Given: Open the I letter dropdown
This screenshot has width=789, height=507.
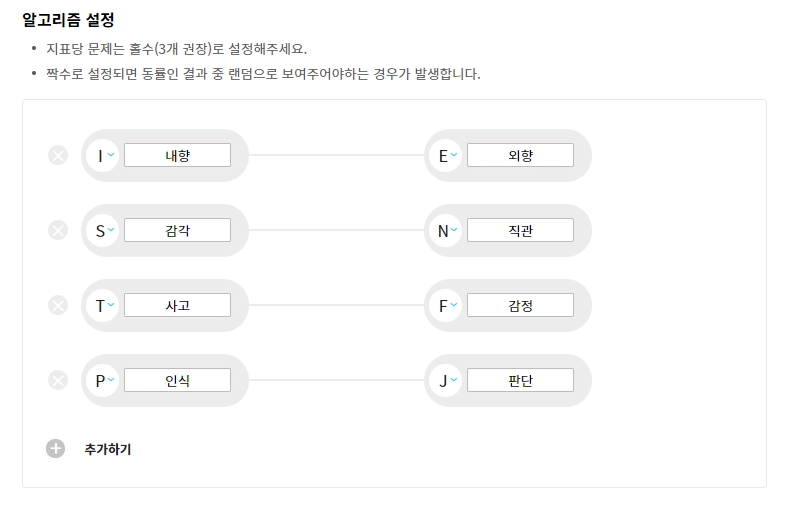Looking at the screenshot, I should coord(103,155).
